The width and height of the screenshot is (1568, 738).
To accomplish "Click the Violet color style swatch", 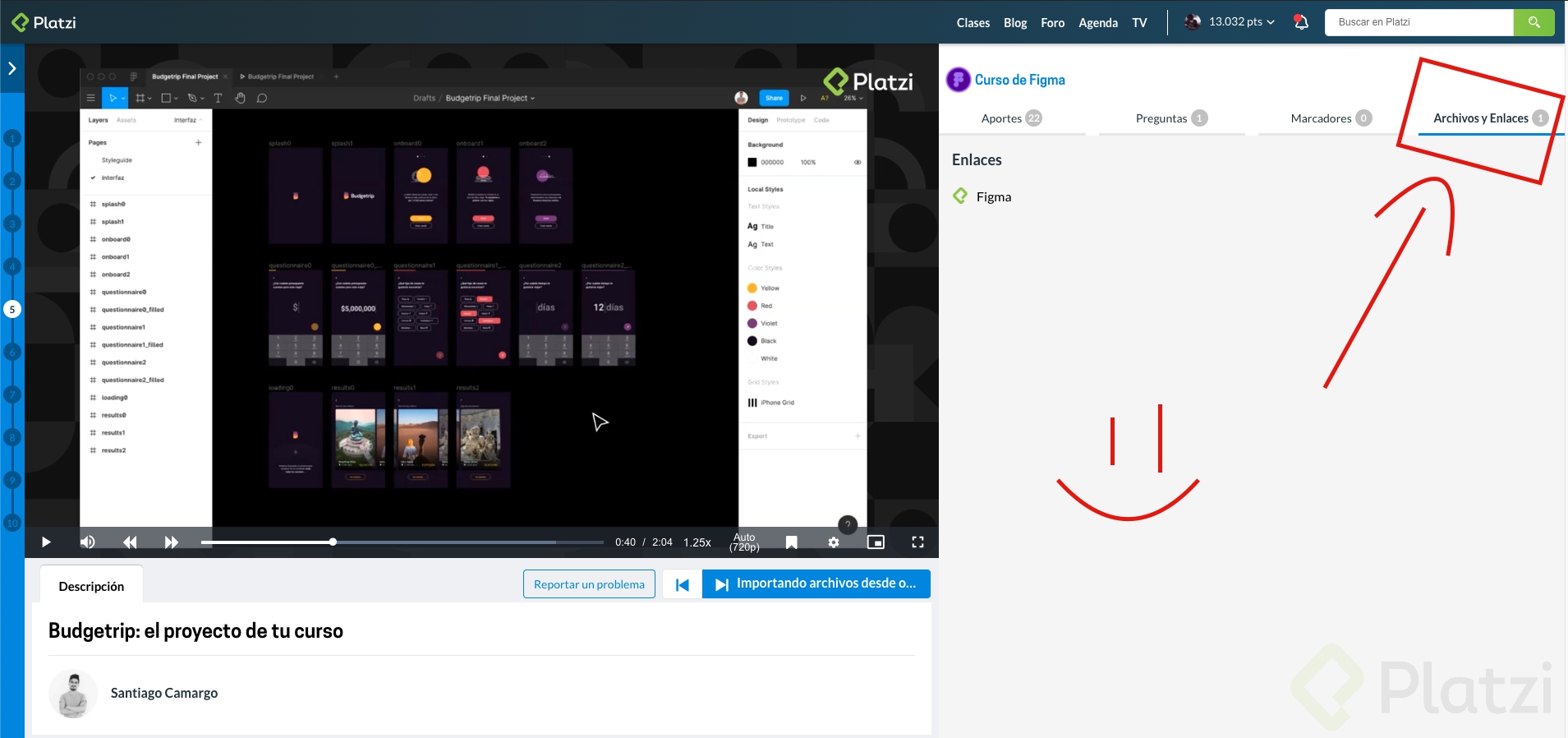I will coord(752,323).
